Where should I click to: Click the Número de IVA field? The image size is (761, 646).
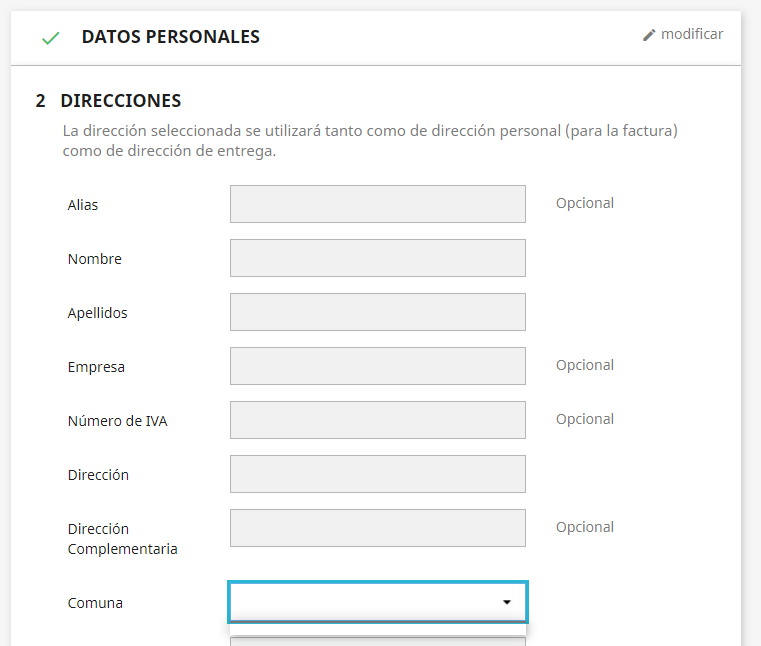377,420
